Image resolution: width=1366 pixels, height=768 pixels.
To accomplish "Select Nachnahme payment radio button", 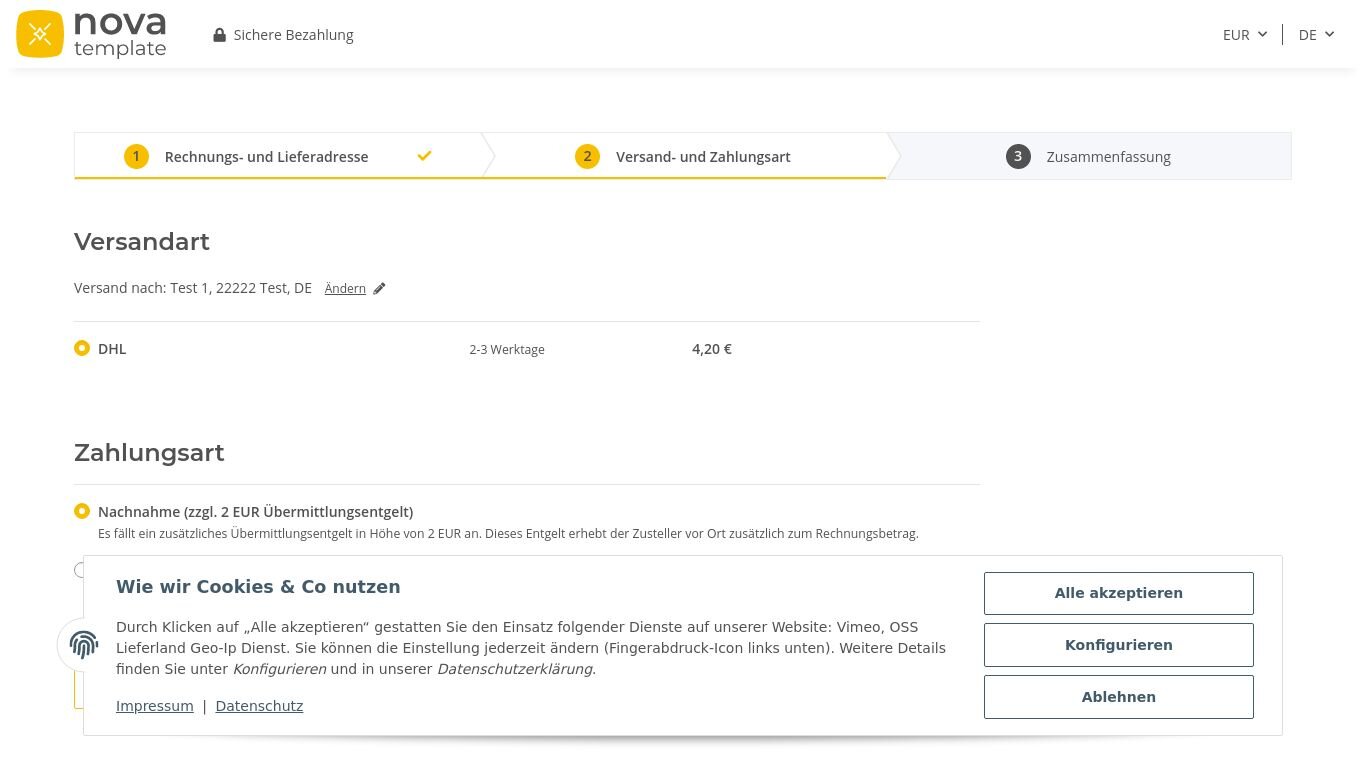I will tap(82, 512).
